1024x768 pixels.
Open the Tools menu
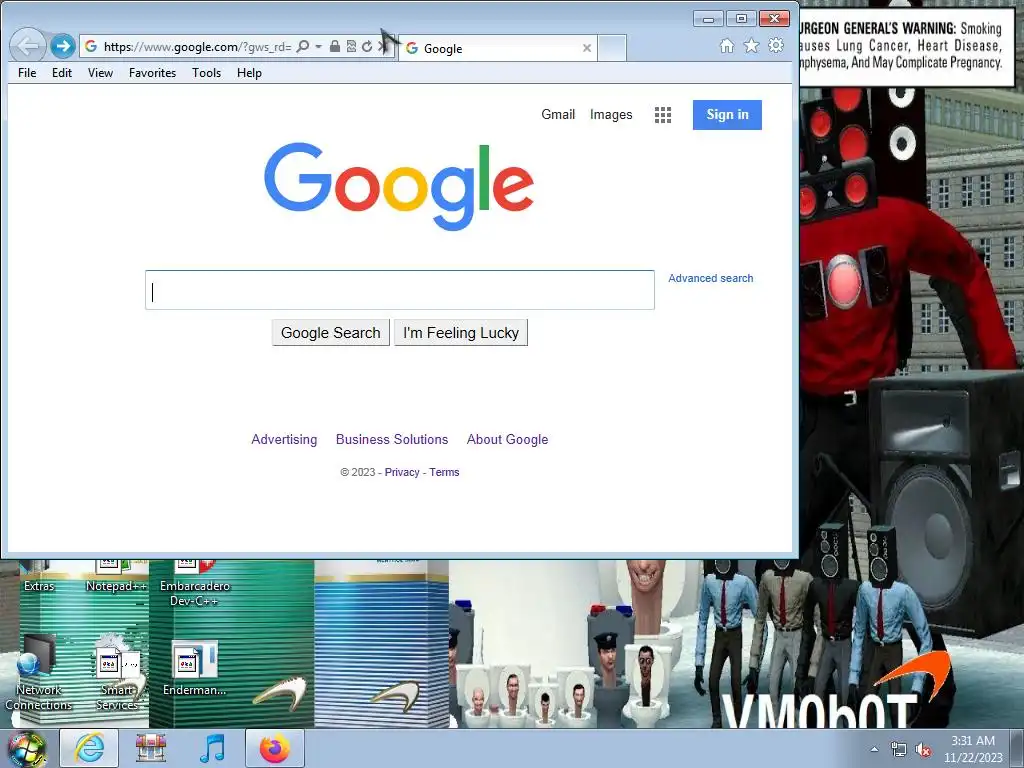tap(206, 72)
